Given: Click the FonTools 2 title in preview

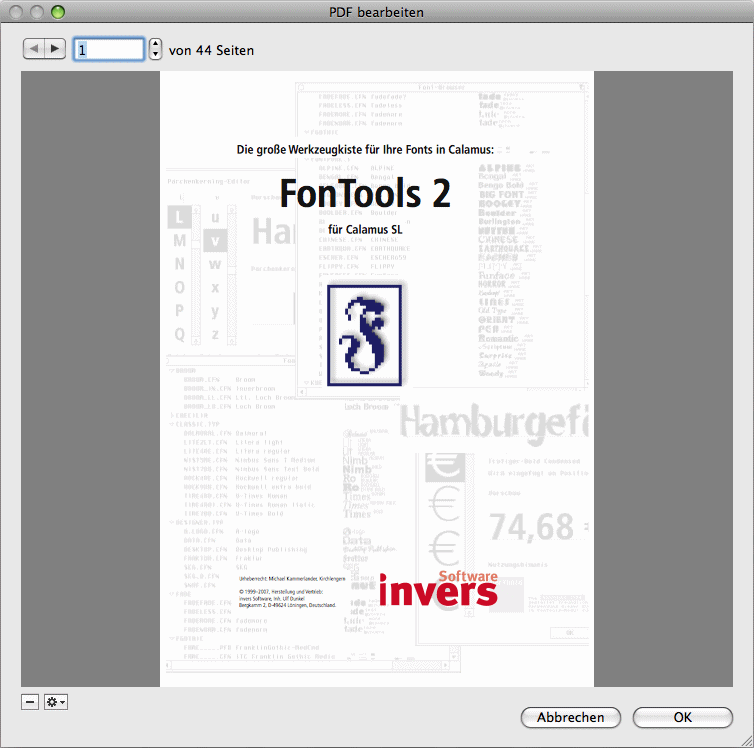Looking at the screenshot, I should [365, 193].
